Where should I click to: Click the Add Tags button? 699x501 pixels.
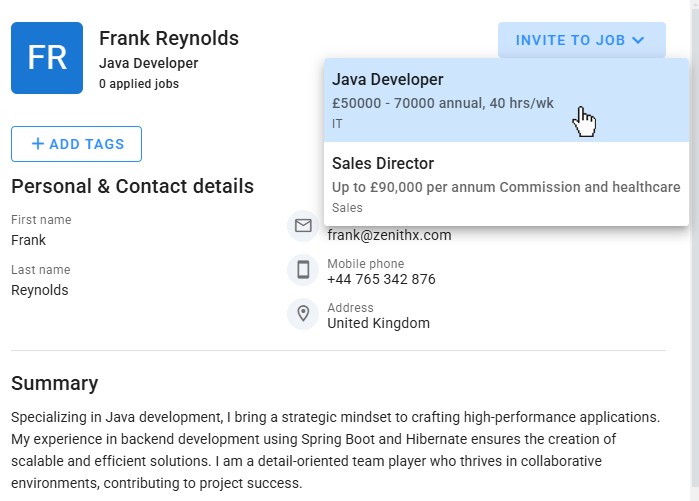coord(76,144)
